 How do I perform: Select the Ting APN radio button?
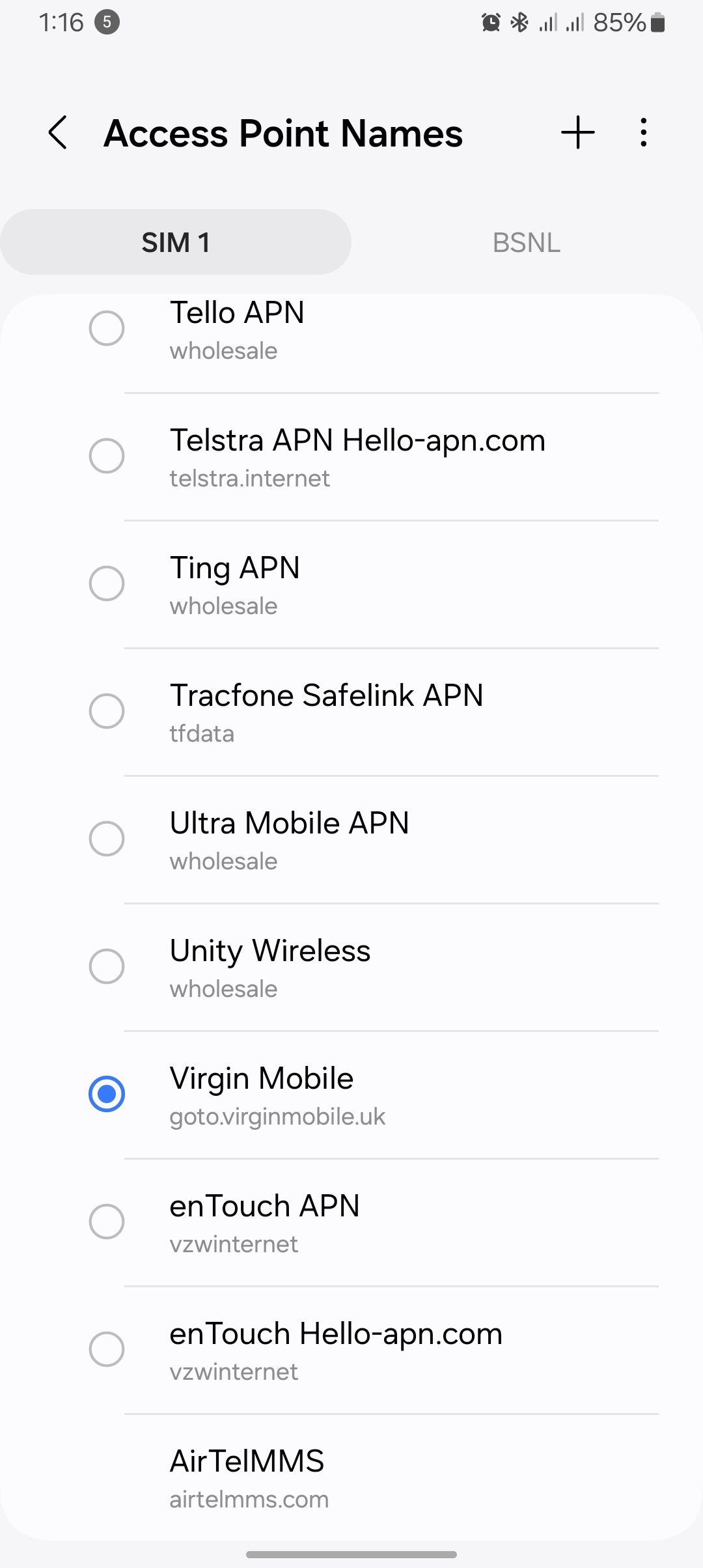coord(107,583)
